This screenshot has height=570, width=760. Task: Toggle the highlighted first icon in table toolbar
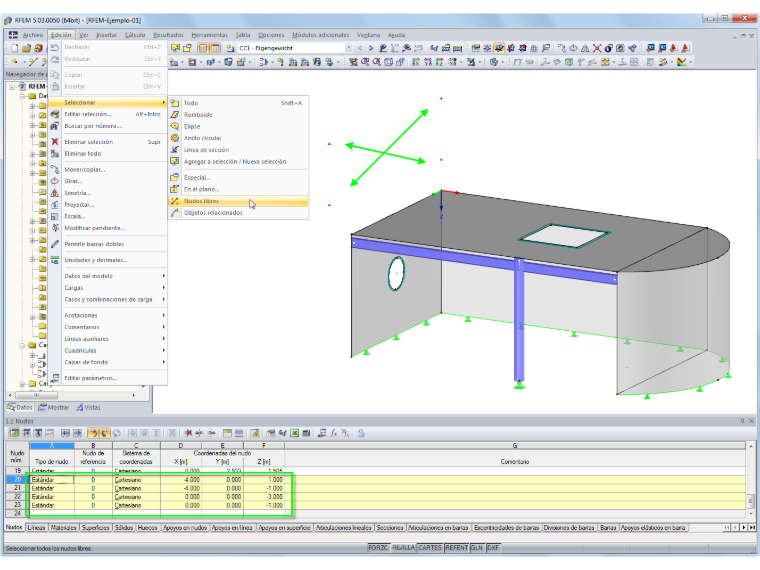pos(15,433)
